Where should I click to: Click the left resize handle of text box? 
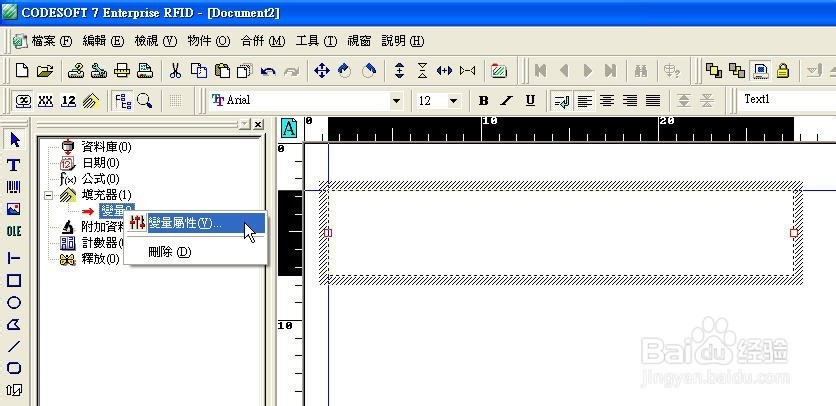click(x=328, y=233)
